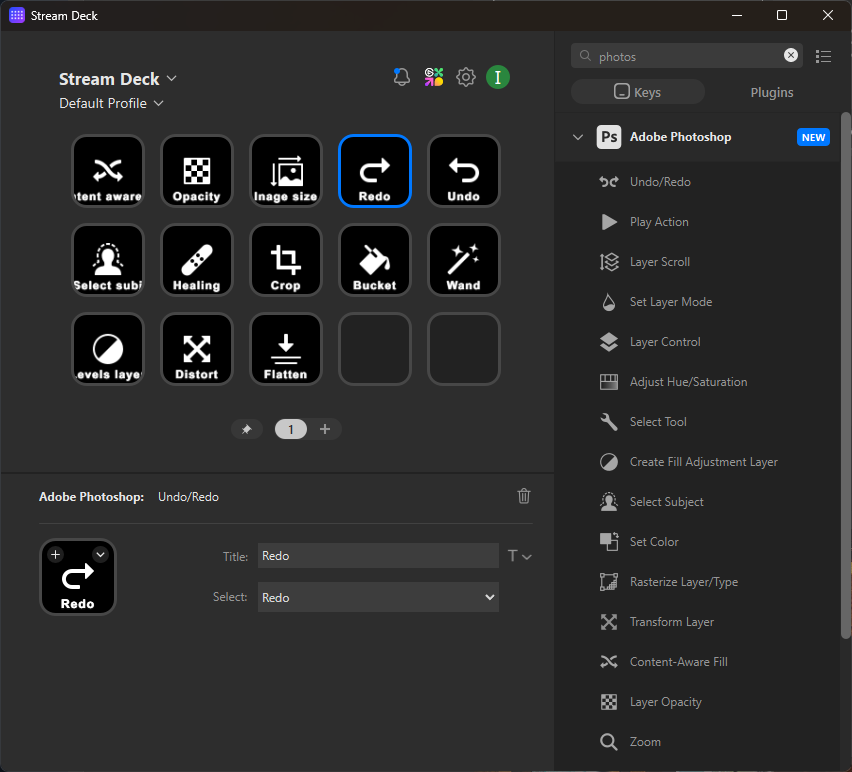Image resolution: width=852 pixels, height=772 pixels.
Task: Add a new page with the plus button
Action: (x=325, y=428)
